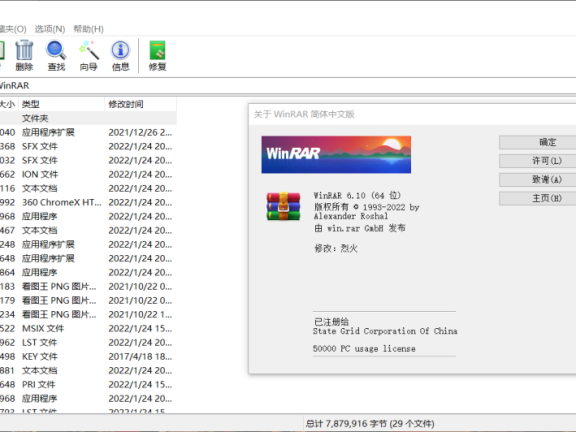Select the KEY 文件 row
The width and height of the screenshot is (576, 432).
point(88,356)
